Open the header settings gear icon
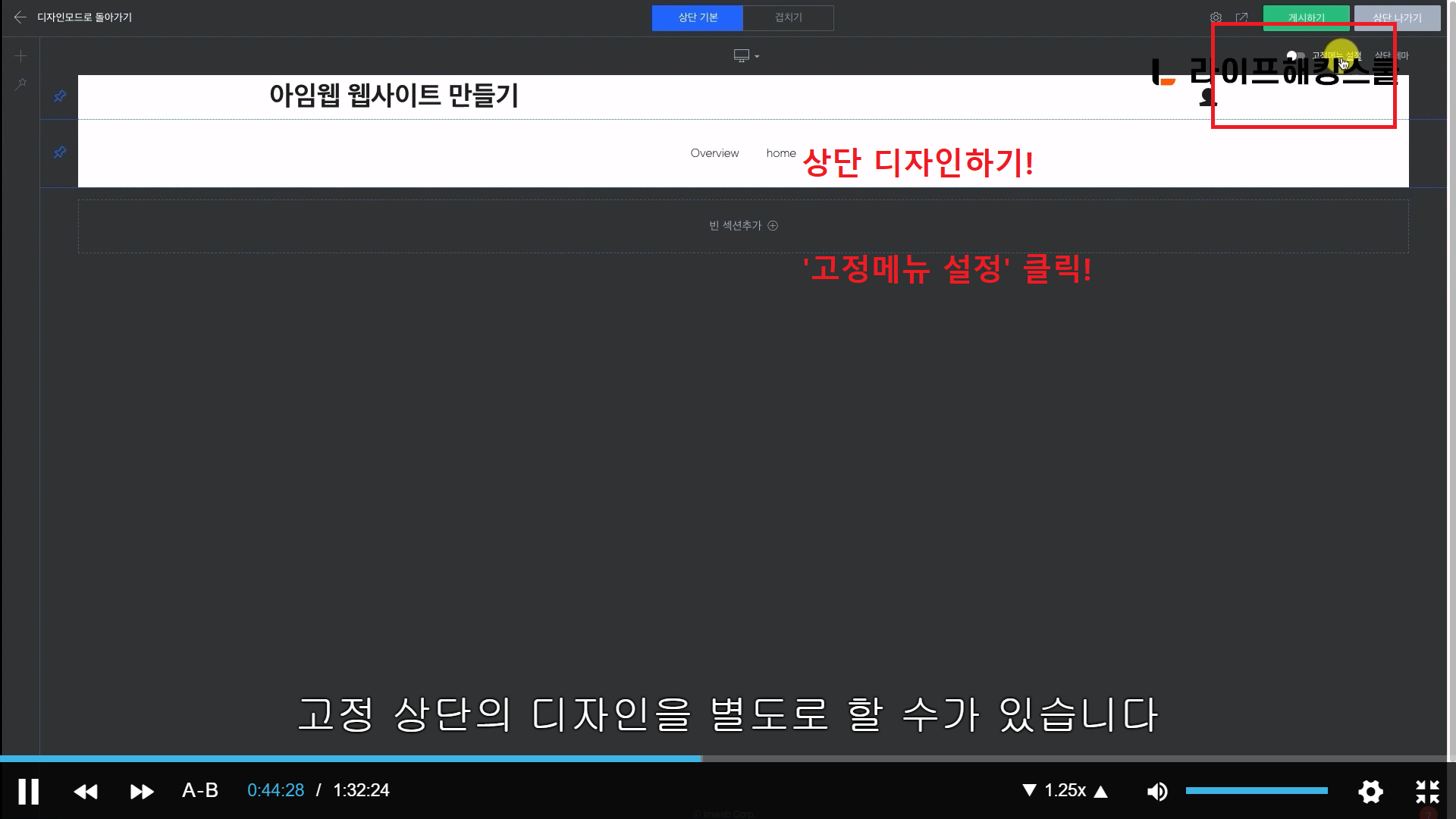 tap(1216, 17)
